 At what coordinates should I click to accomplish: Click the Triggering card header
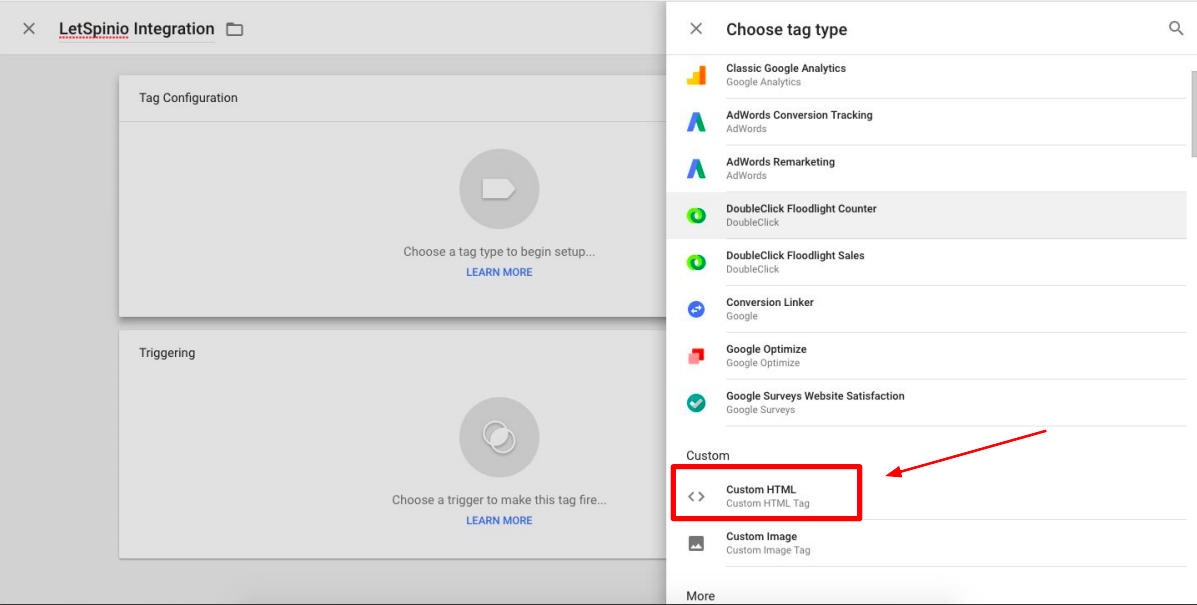click(x=392, y=353)
